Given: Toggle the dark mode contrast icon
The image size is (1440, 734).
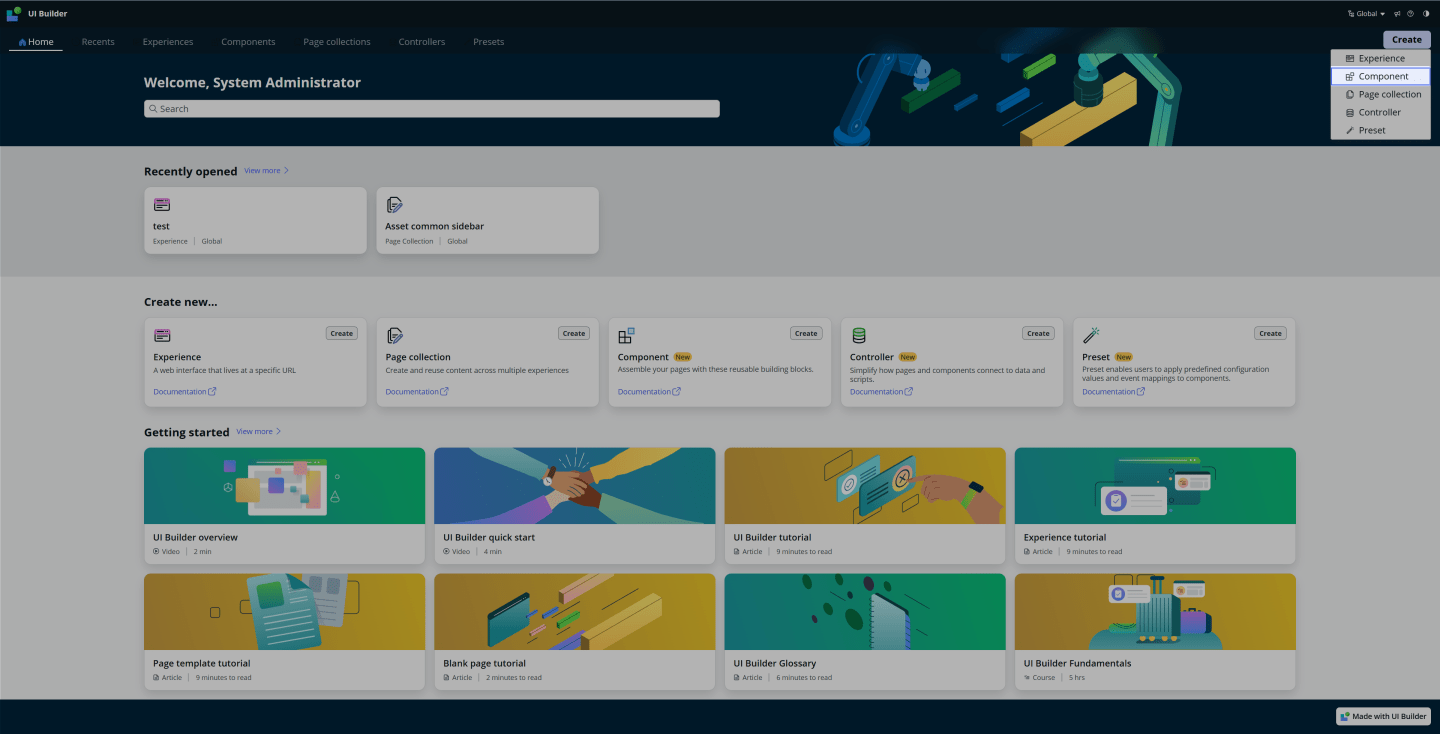Looking at the screenshot, I should pos(1426,13).
